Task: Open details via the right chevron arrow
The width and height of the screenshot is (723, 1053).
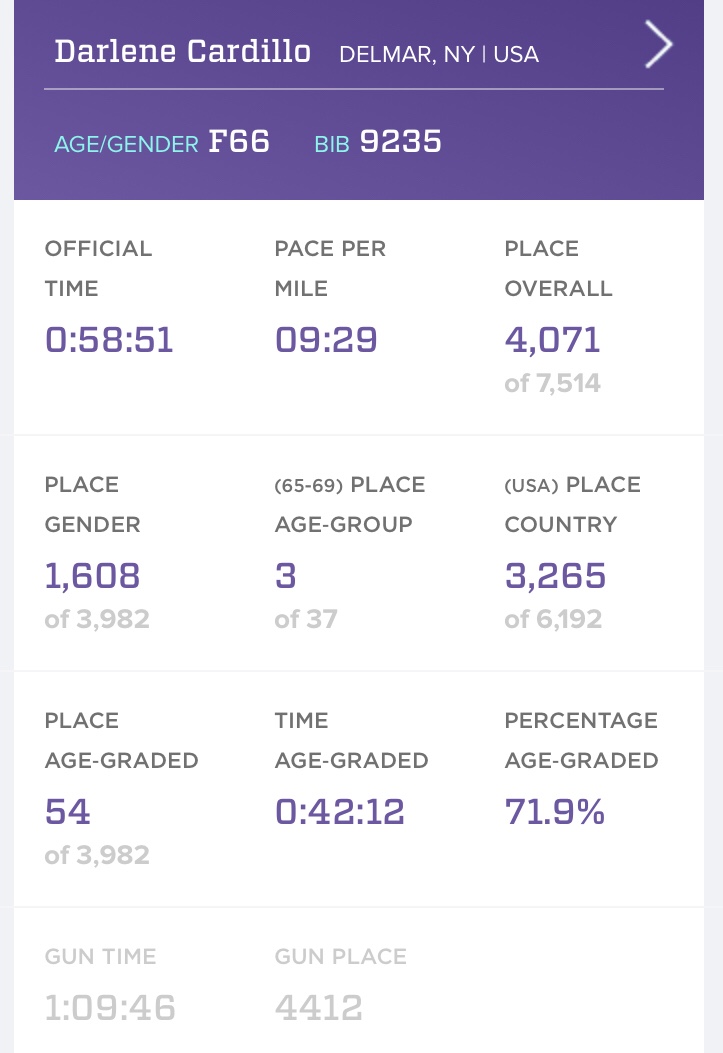Action: 657,45
